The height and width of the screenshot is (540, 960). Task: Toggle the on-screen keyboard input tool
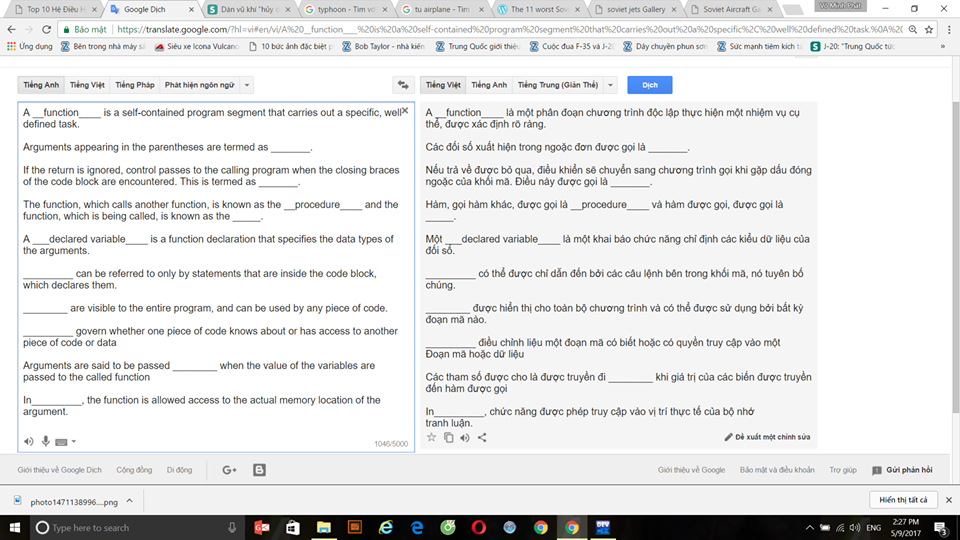[61, 441]
